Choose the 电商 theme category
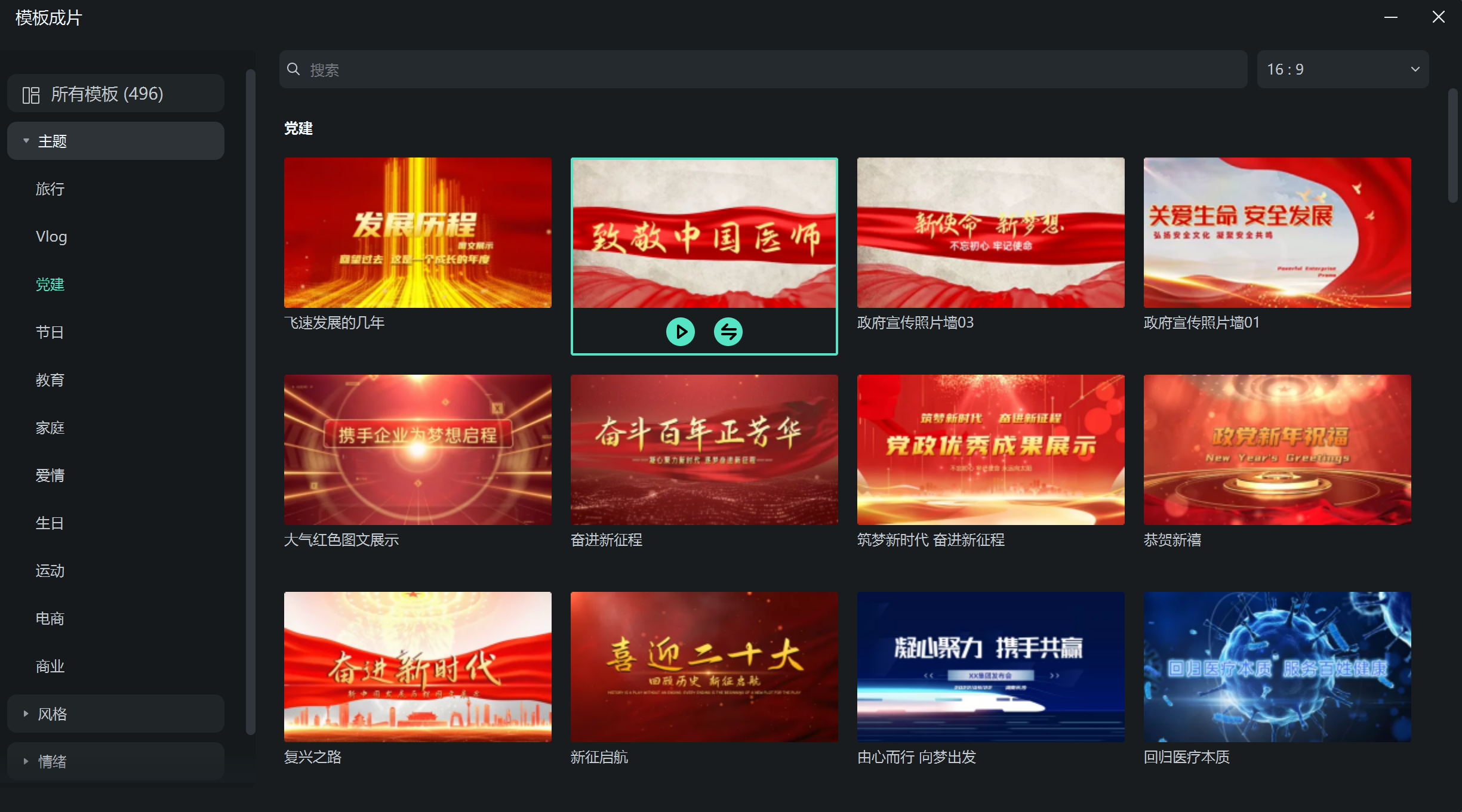1462x812 pixels. pos(50,619)
